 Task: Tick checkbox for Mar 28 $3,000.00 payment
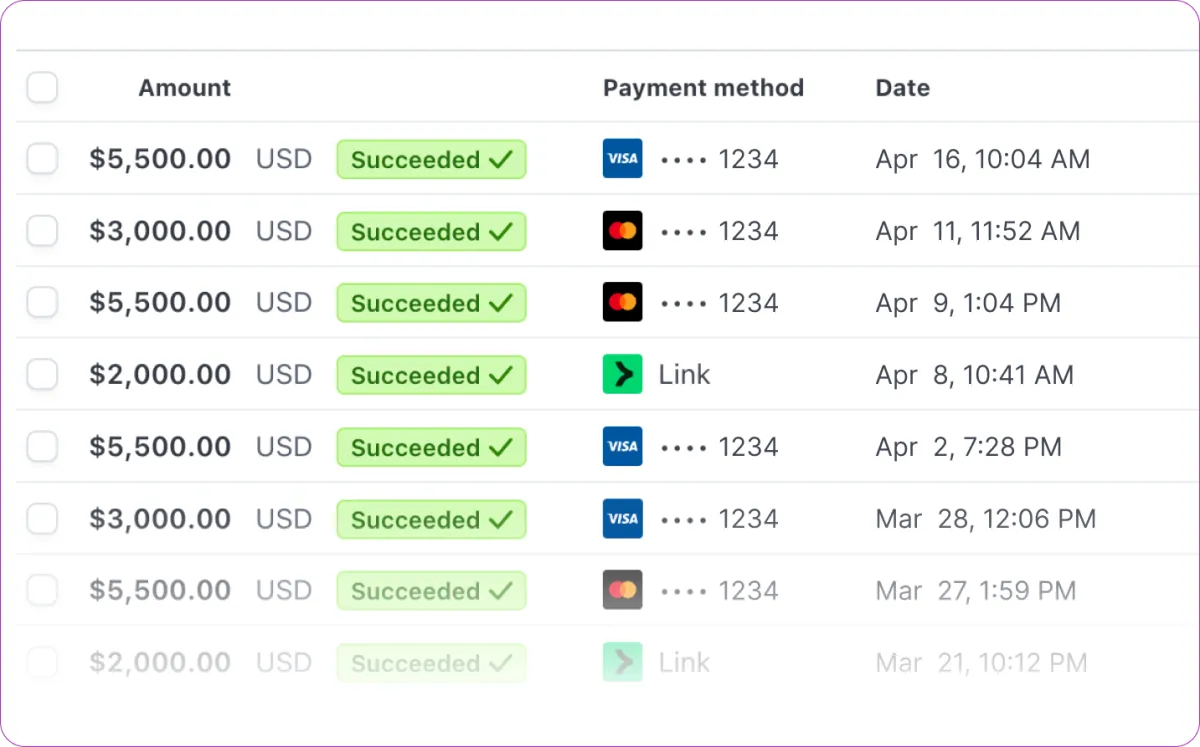point(42,519)
